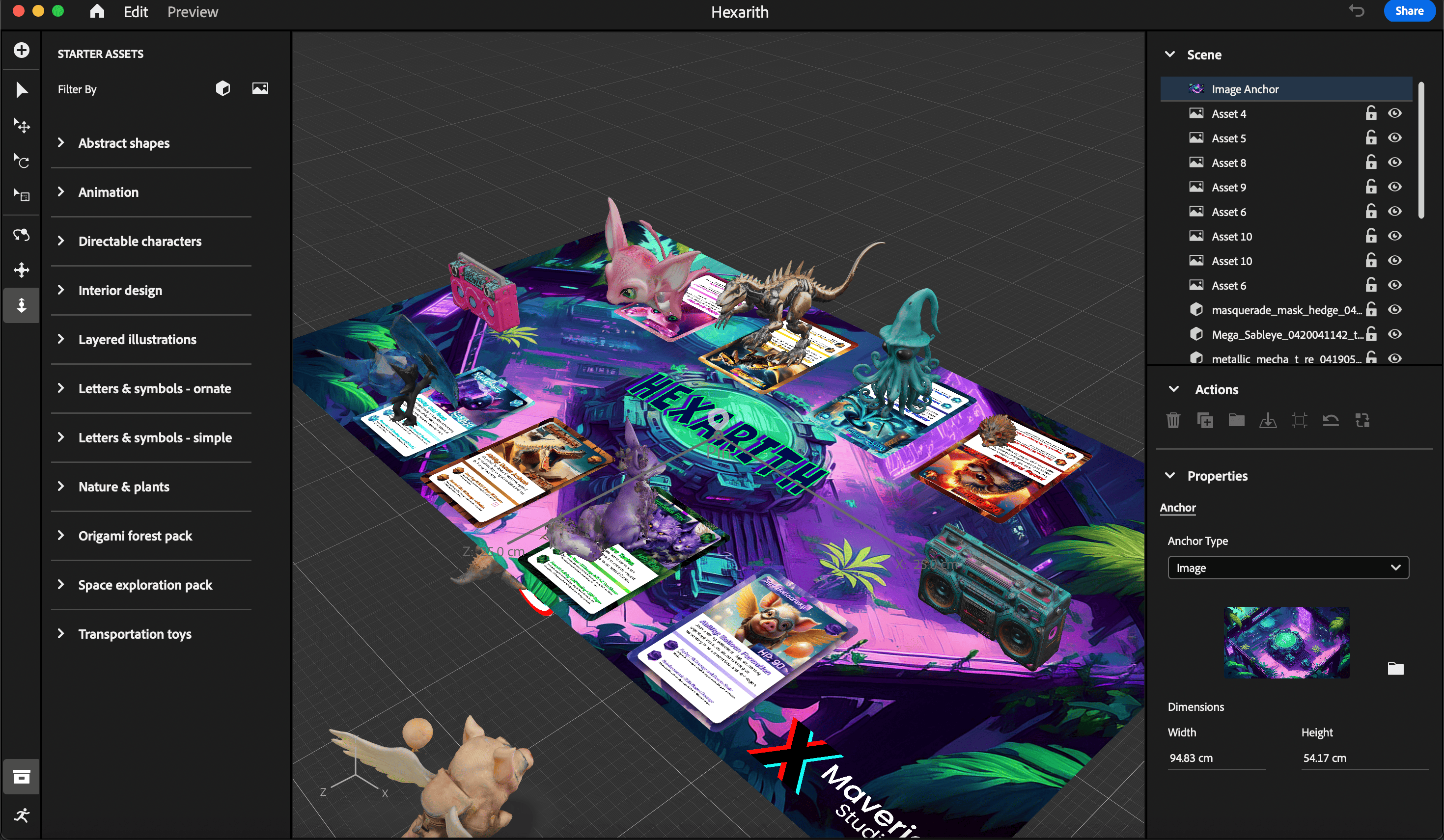
Task: Click the Delete trash icon in Actions
Action: 1173,420
